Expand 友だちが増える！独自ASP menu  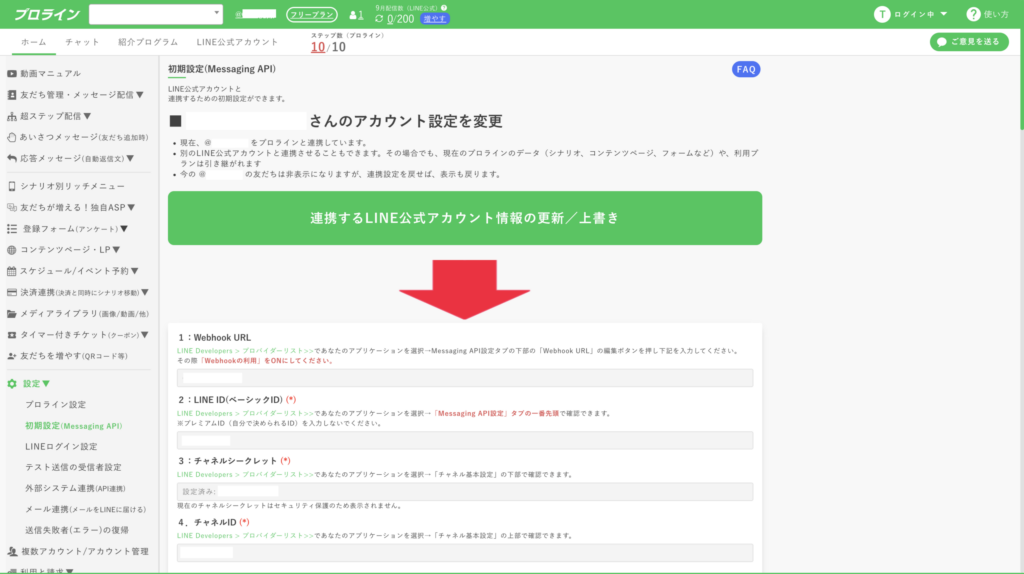click(x=78, y=208)
